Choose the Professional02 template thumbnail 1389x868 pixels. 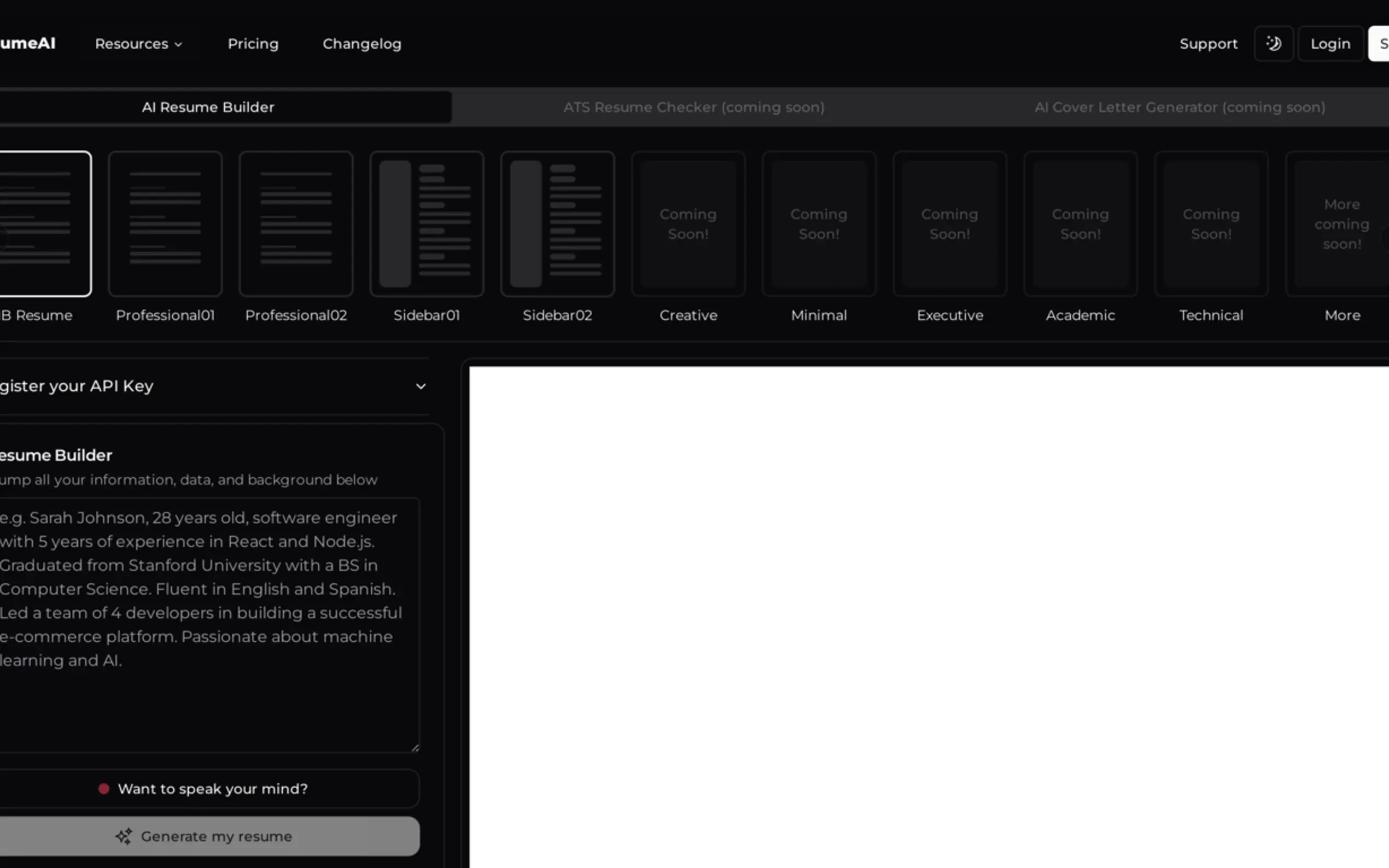296,224
